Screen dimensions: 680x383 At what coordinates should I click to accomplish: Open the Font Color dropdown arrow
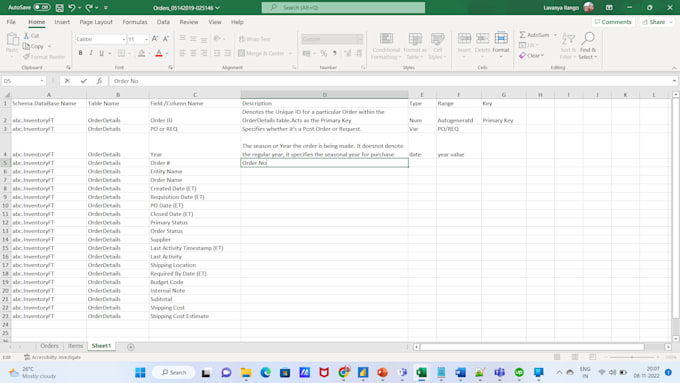(167, 53)
